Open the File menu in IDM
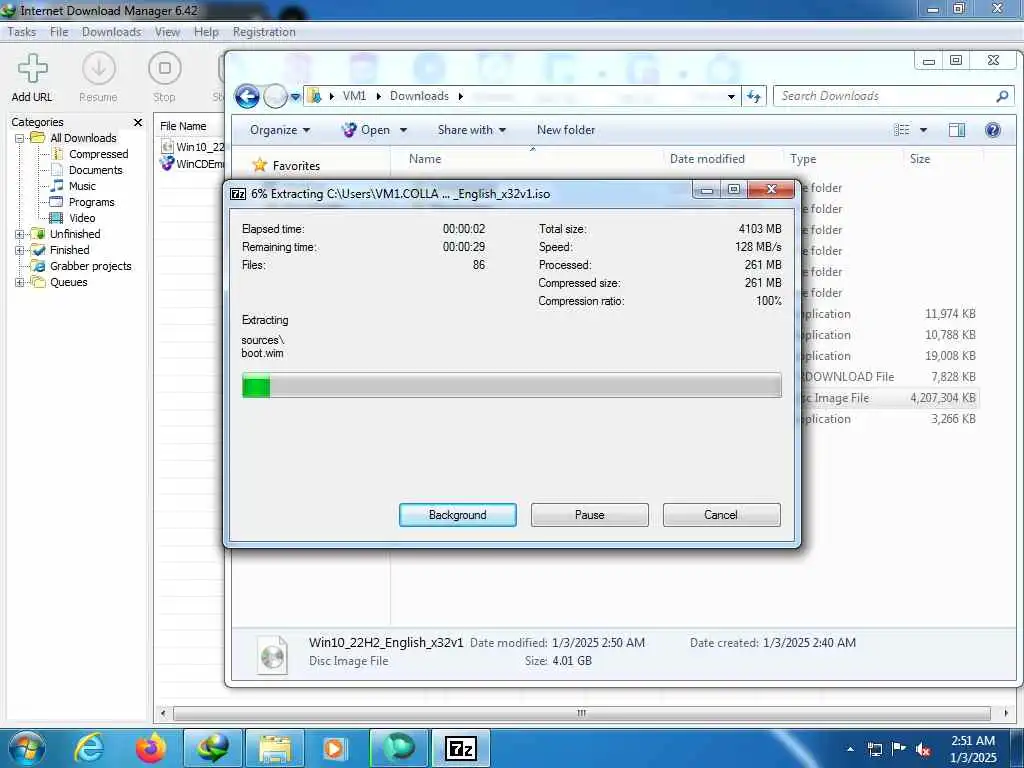The width and height of the screenshot is (1024, 768). coord(59,32)
